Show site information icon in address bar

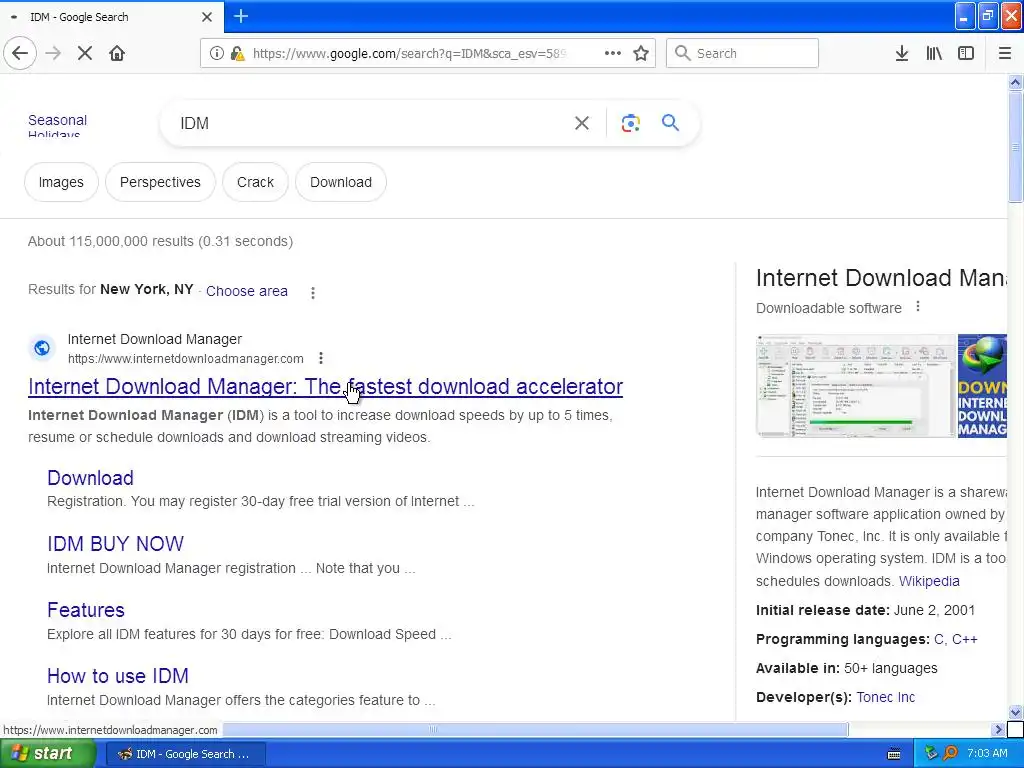pos(216,53)
